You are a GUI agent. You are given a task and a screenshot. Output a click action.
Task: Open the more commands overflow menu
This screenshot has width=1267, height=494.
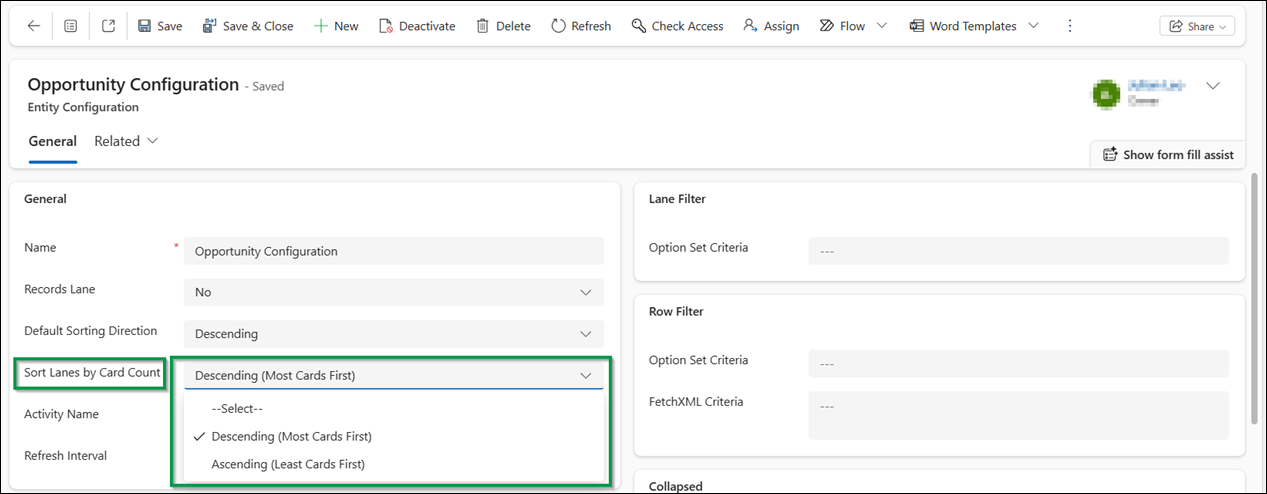1071,26
